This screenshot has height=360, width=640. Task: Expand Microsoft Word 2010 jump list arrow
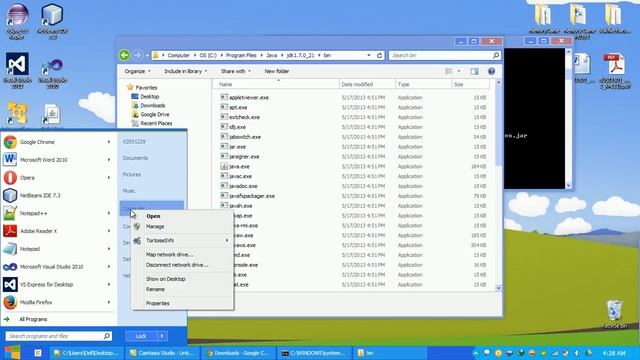pos(109,160)
